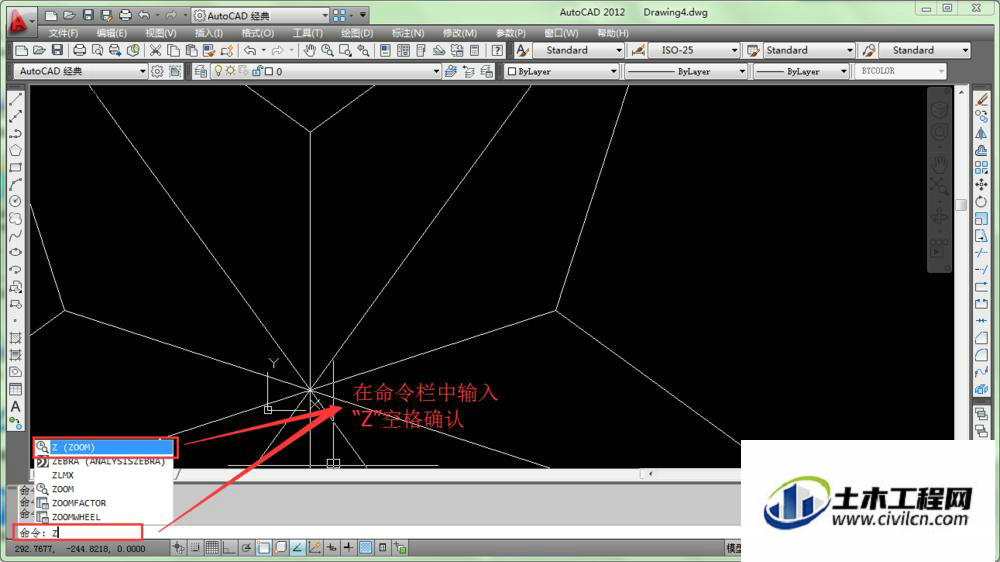
Task: Open the 修改(M) menu
Action: (x=460, y=33)
